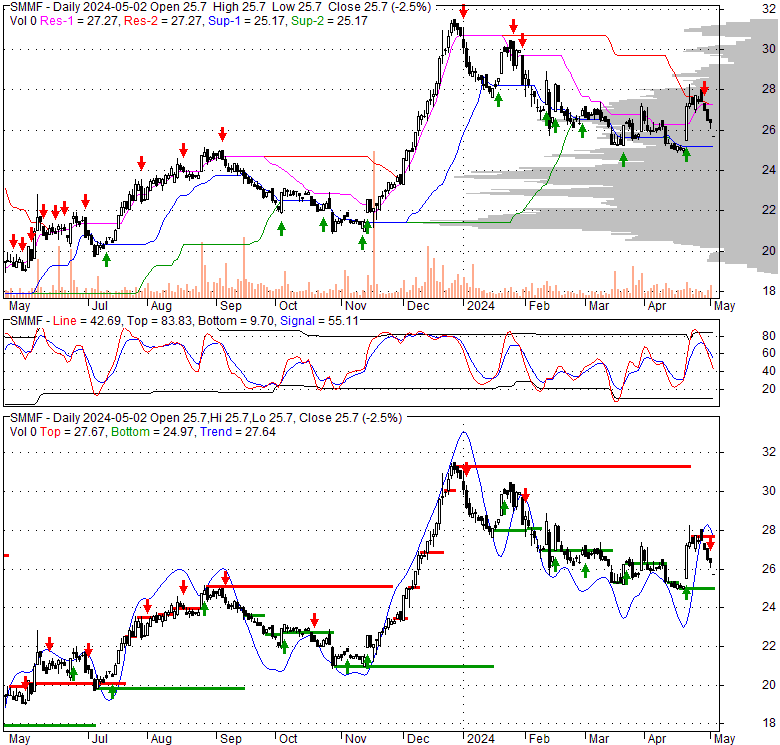Select the oscillator 'Bottom = 9.70' value

236,321
